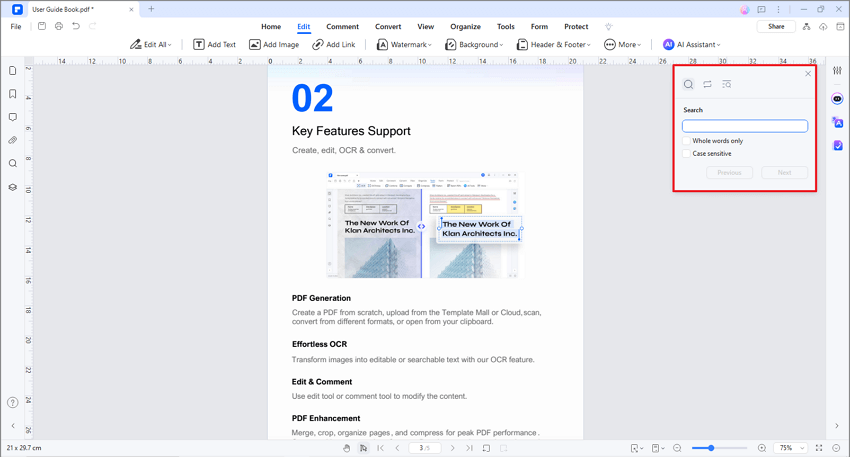Click the lightbulb tips icon
Screen dimensions: 850x457
[609, 27]
